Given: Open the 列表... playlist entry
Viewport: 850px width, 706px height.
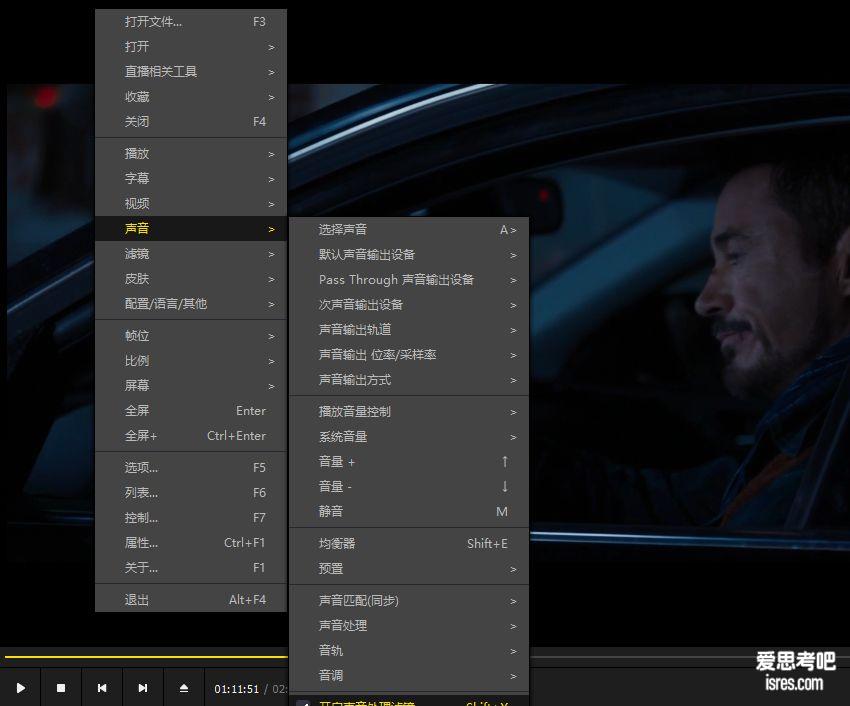Looking at the screenshot, I should (x=191, y=492).
